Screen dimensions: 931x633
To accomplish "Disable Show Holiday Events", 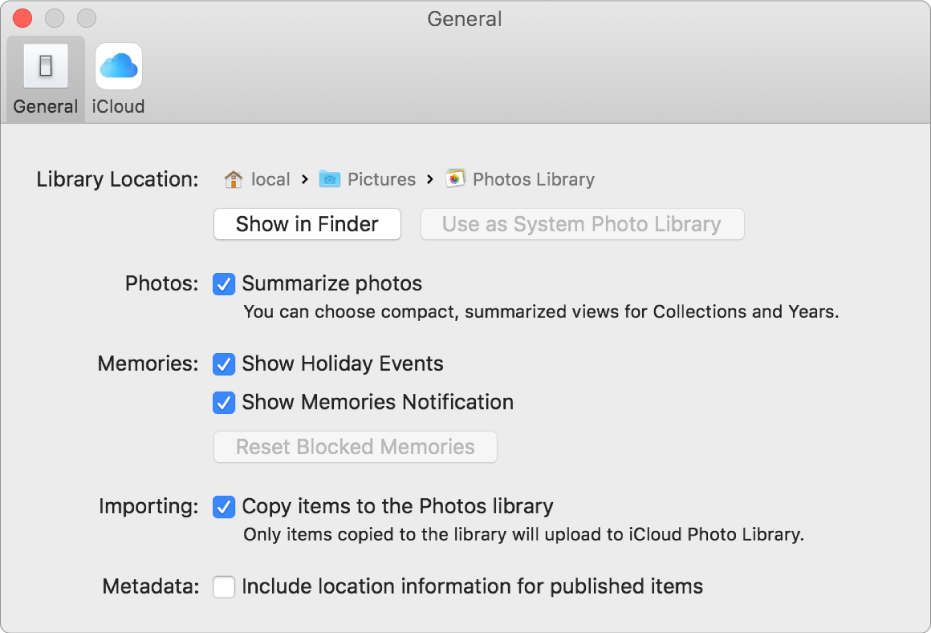I will pyautogui.click(x=224, y=364).
